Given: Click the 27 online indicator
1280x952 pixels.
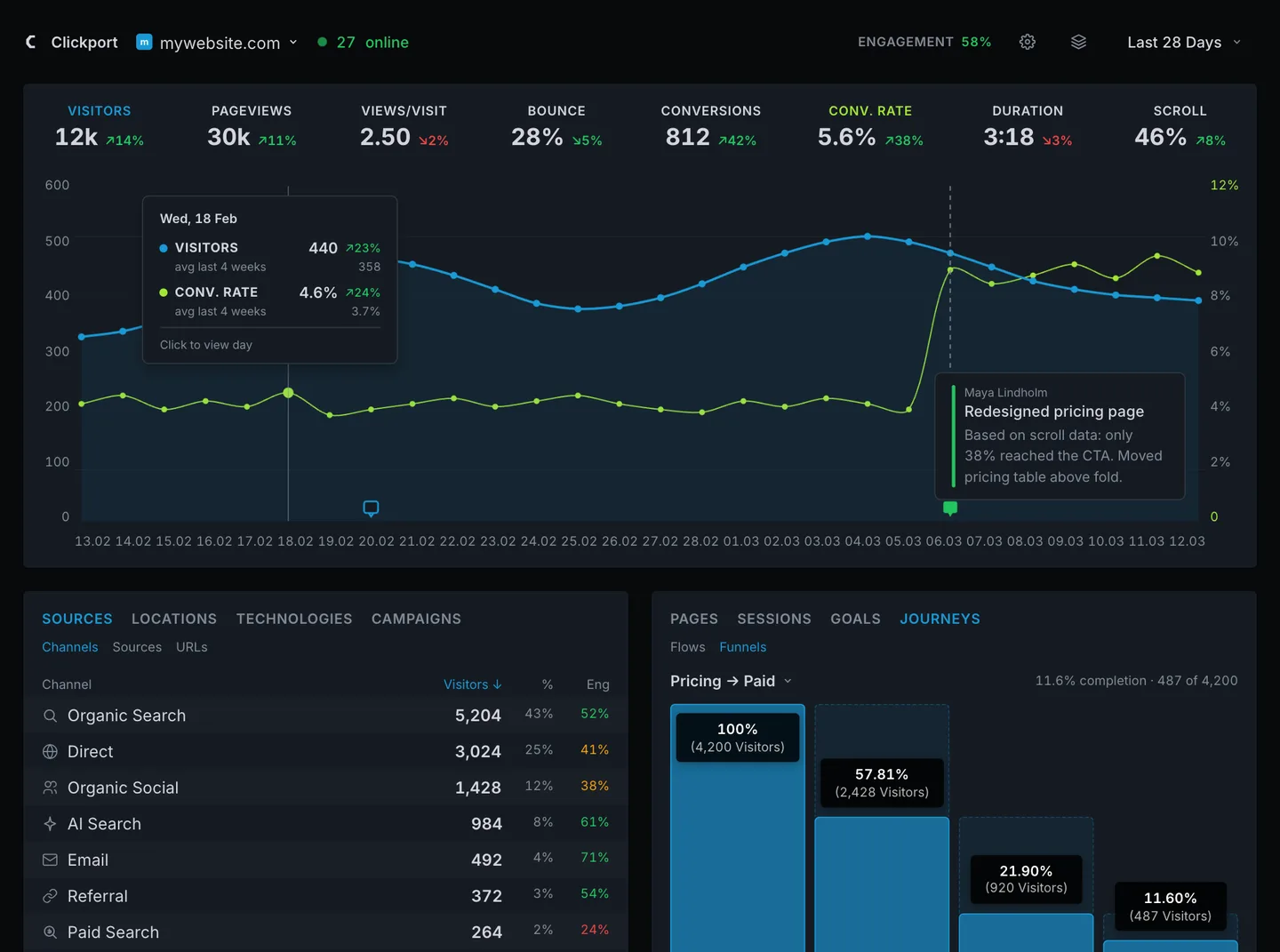Looking at the screenshot, I should pos(364,42).
